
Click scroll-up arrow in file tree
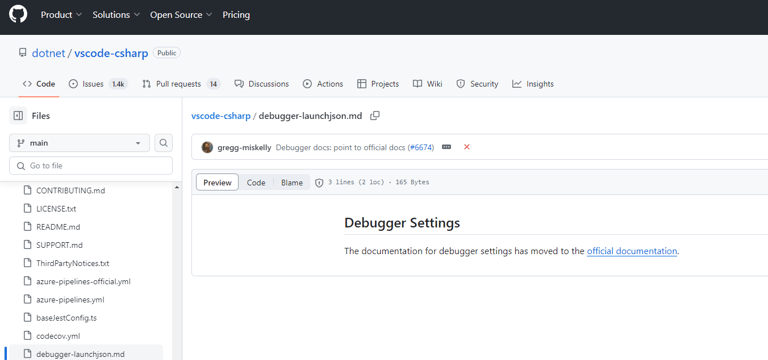176,188
